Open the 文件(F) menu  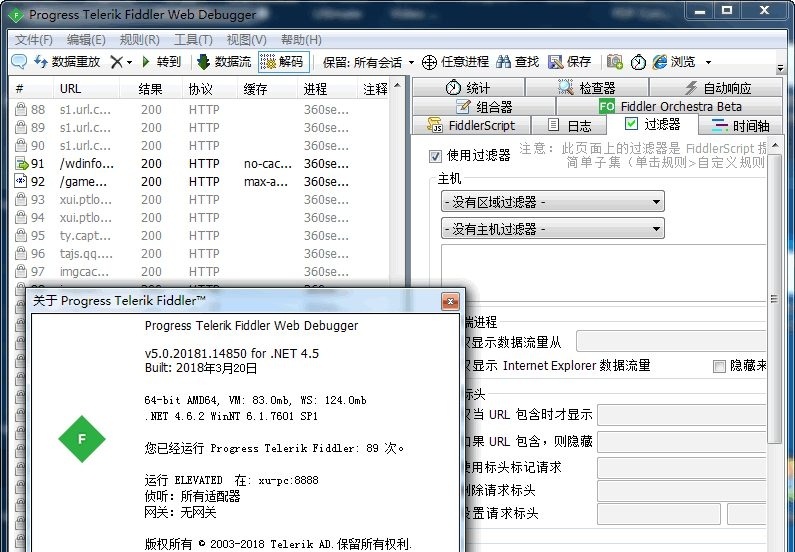pos(33,40)
